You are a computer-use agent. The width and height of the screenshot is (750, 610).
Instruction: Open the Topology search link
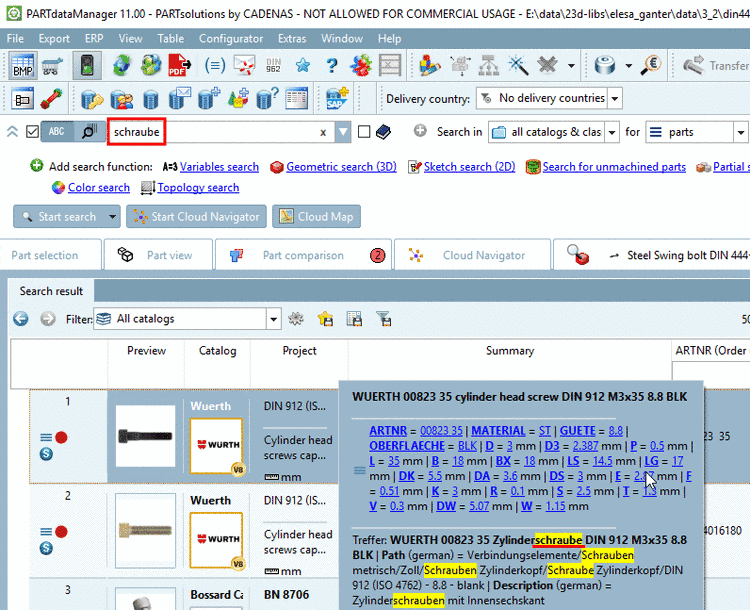click(x=198, y=188)
